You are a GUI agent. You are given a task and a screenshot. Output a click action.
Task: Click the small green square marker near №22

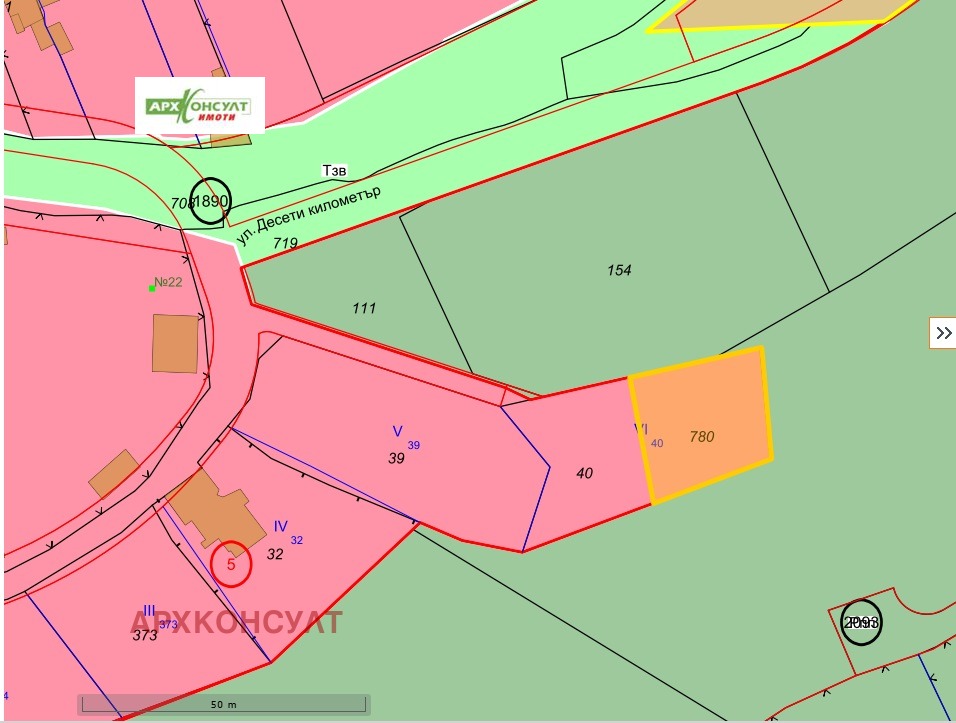pos(152,288)
